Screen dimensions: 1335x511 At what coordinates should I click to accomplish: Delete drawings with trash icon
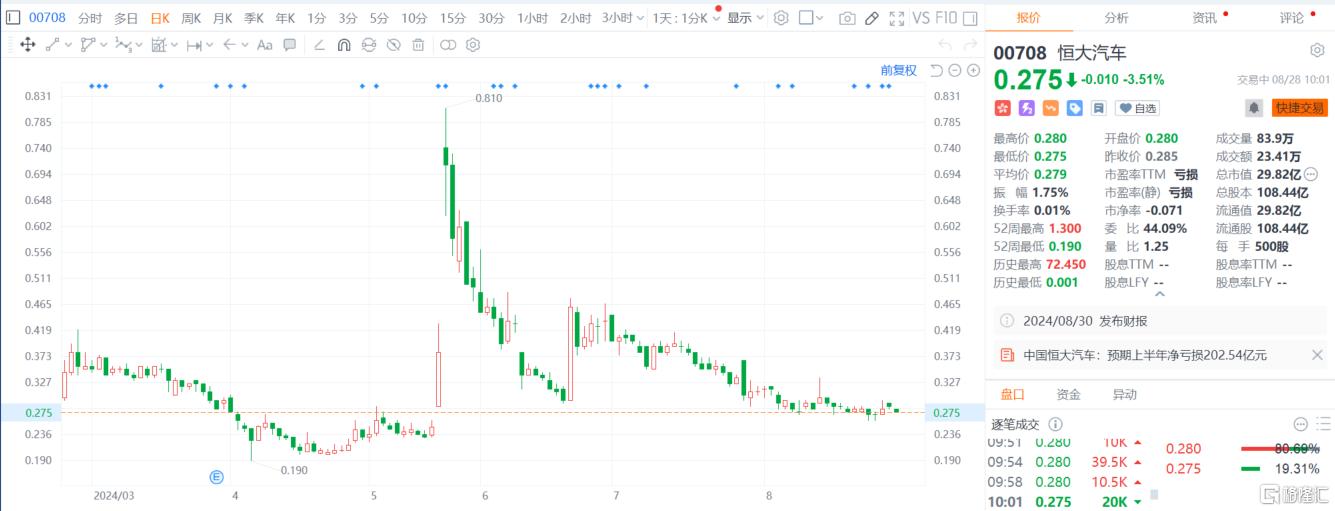pos(418,44)
